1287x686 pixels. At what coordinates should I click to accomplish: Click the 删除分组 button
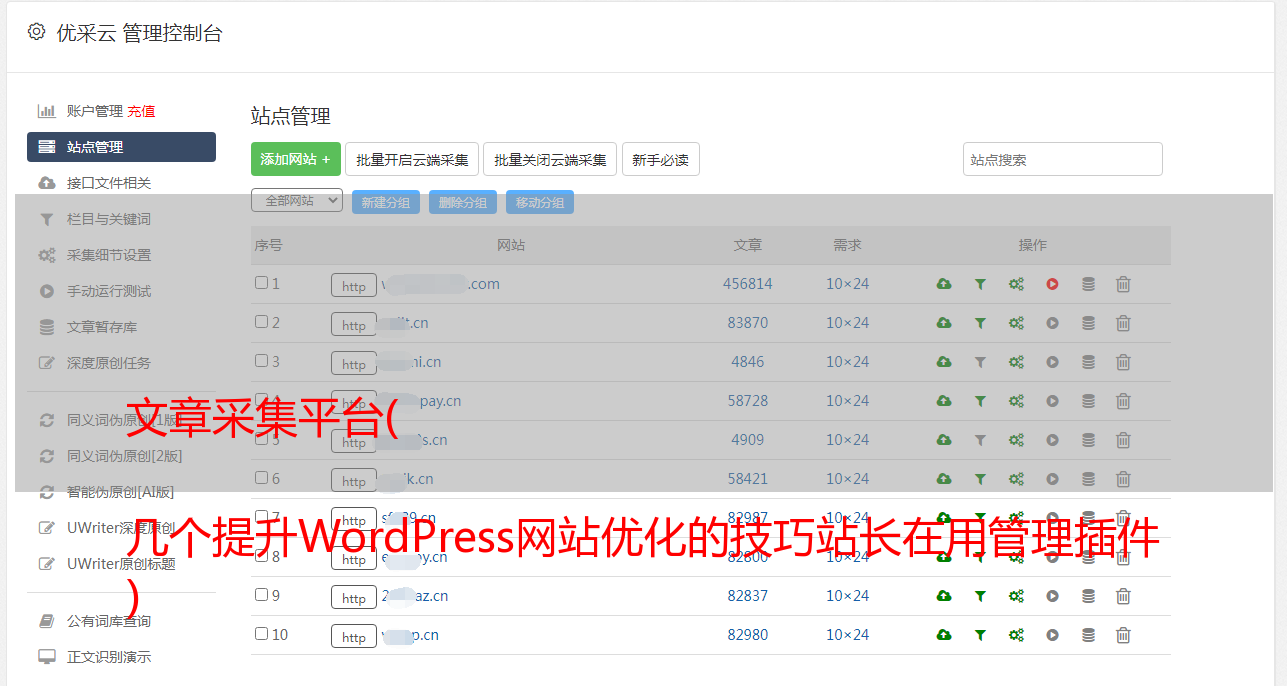click(462, 202)
